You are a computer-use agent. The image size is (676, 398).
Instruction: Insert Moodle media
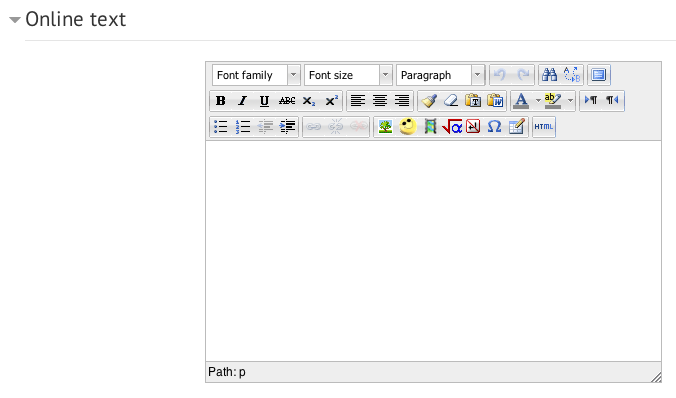tap(430, 127)
